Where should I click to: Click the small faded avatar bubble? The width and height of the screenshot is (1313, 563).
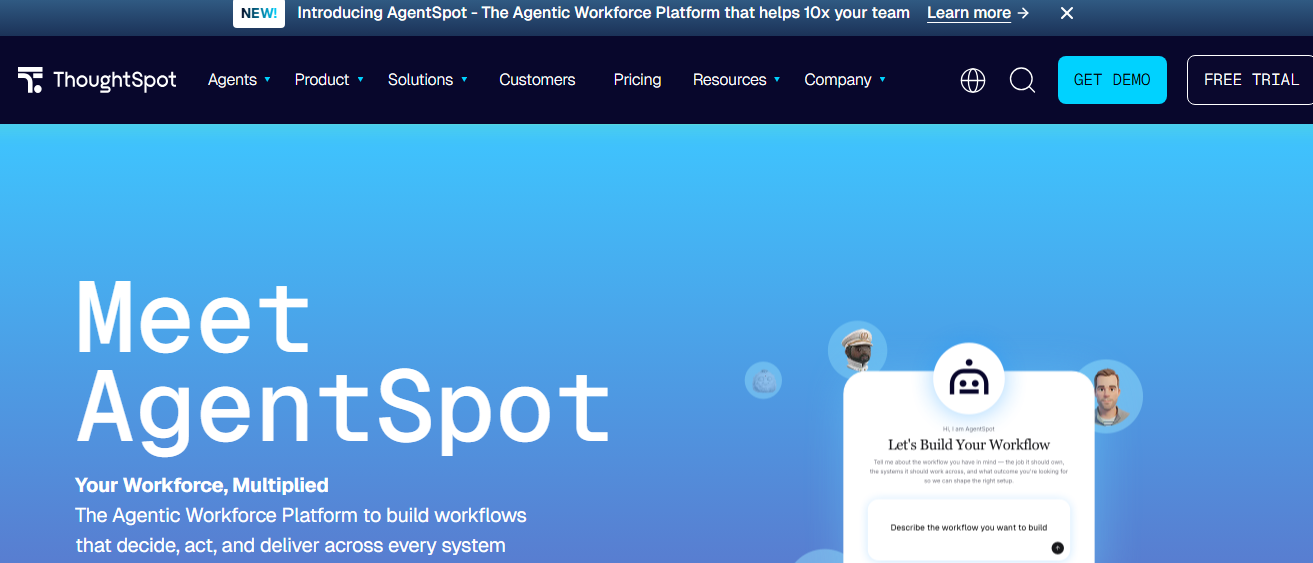coord(764,380)
